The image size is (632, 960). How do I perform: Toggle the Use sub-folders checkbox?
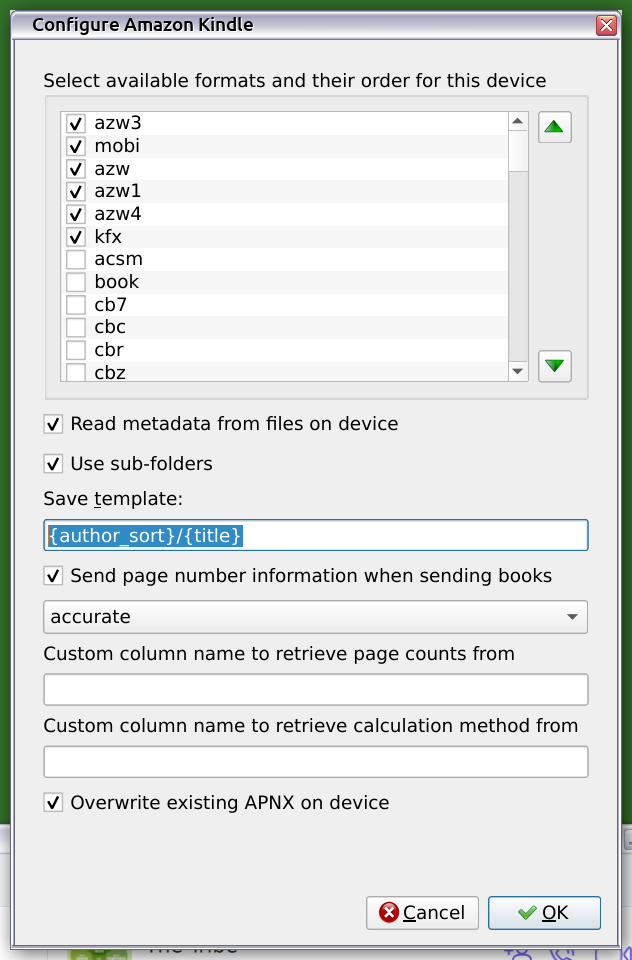pos(54,464)
